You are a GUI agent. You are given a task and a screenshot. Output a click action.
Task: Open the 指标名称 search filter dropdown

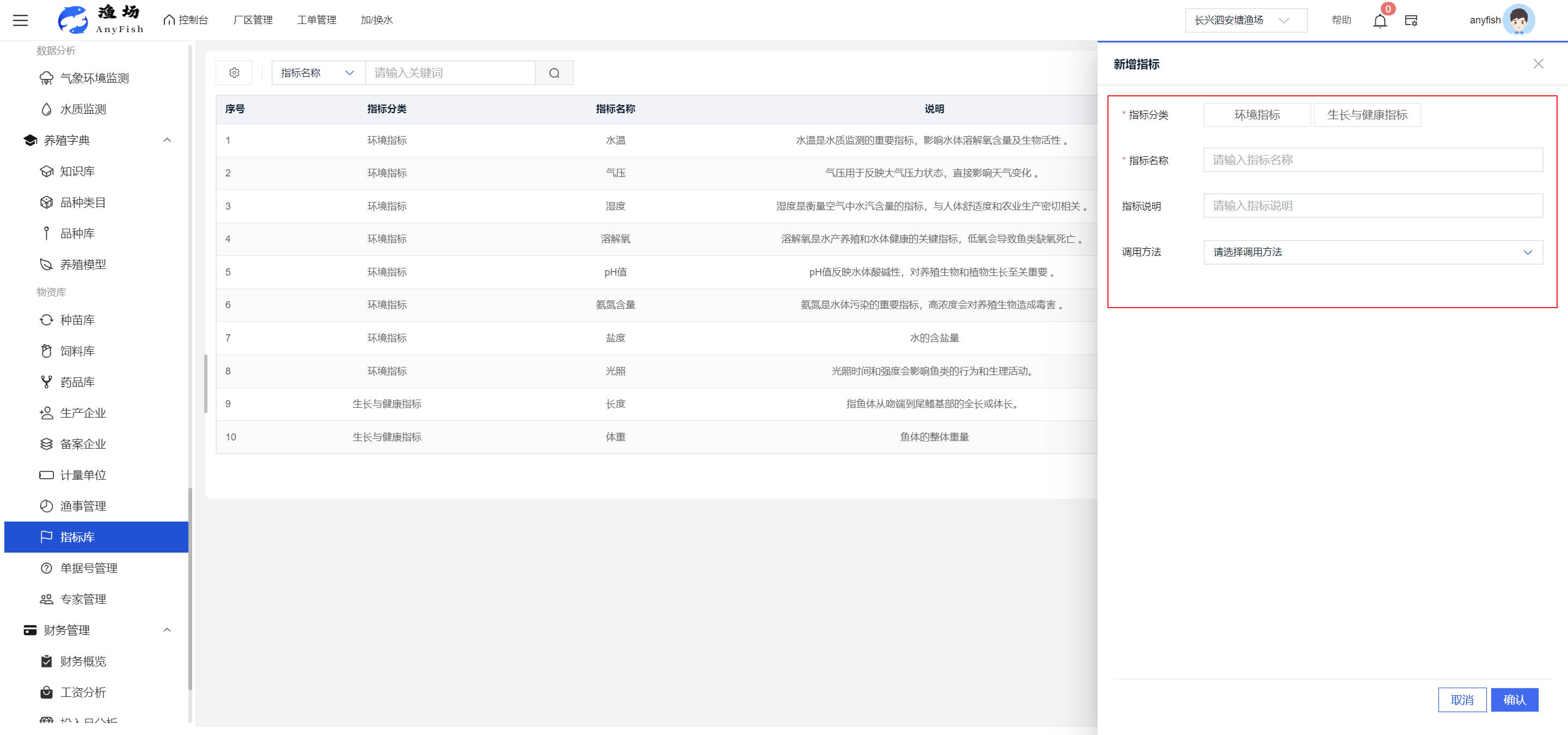[318, 73]
